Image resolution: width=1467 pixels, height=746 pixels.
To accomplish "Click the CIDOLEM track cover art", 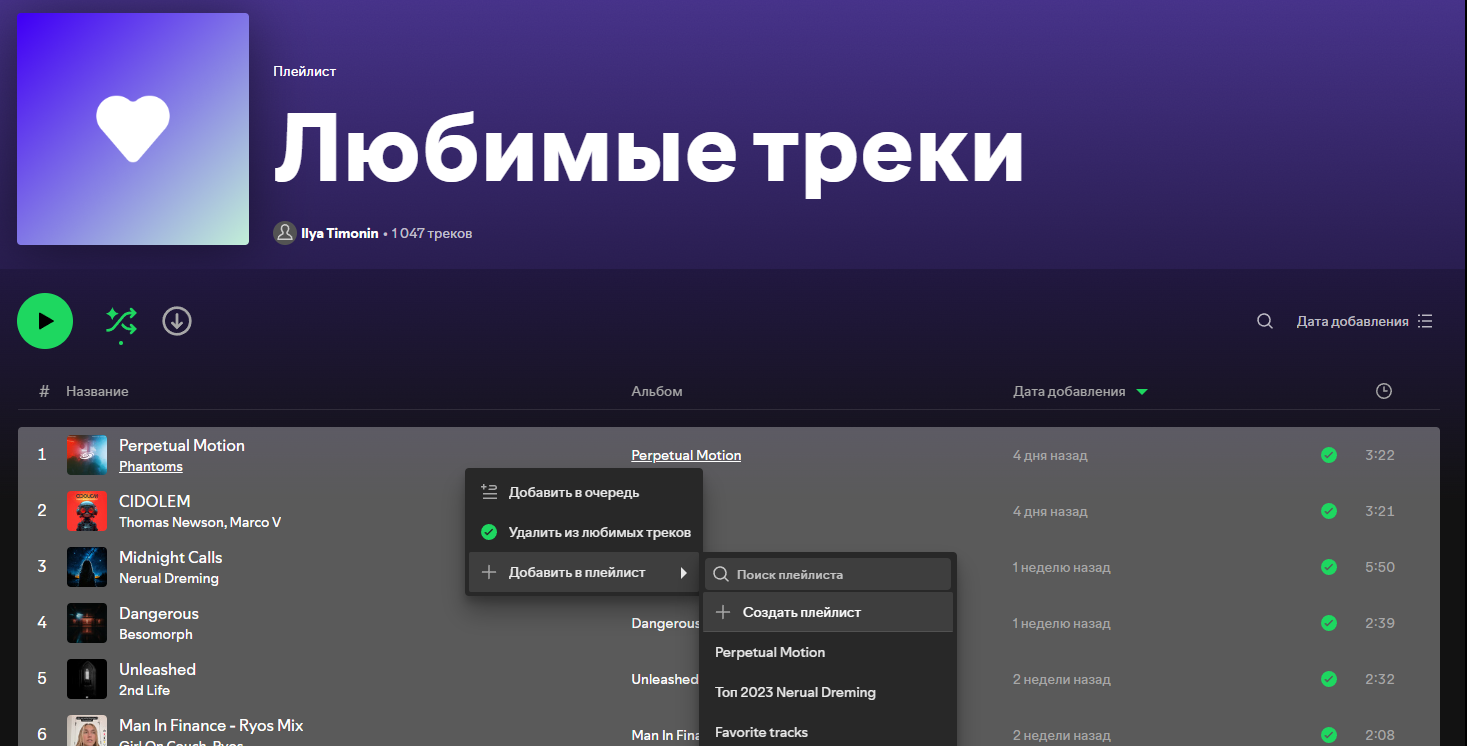I will [x=87, y=511].
